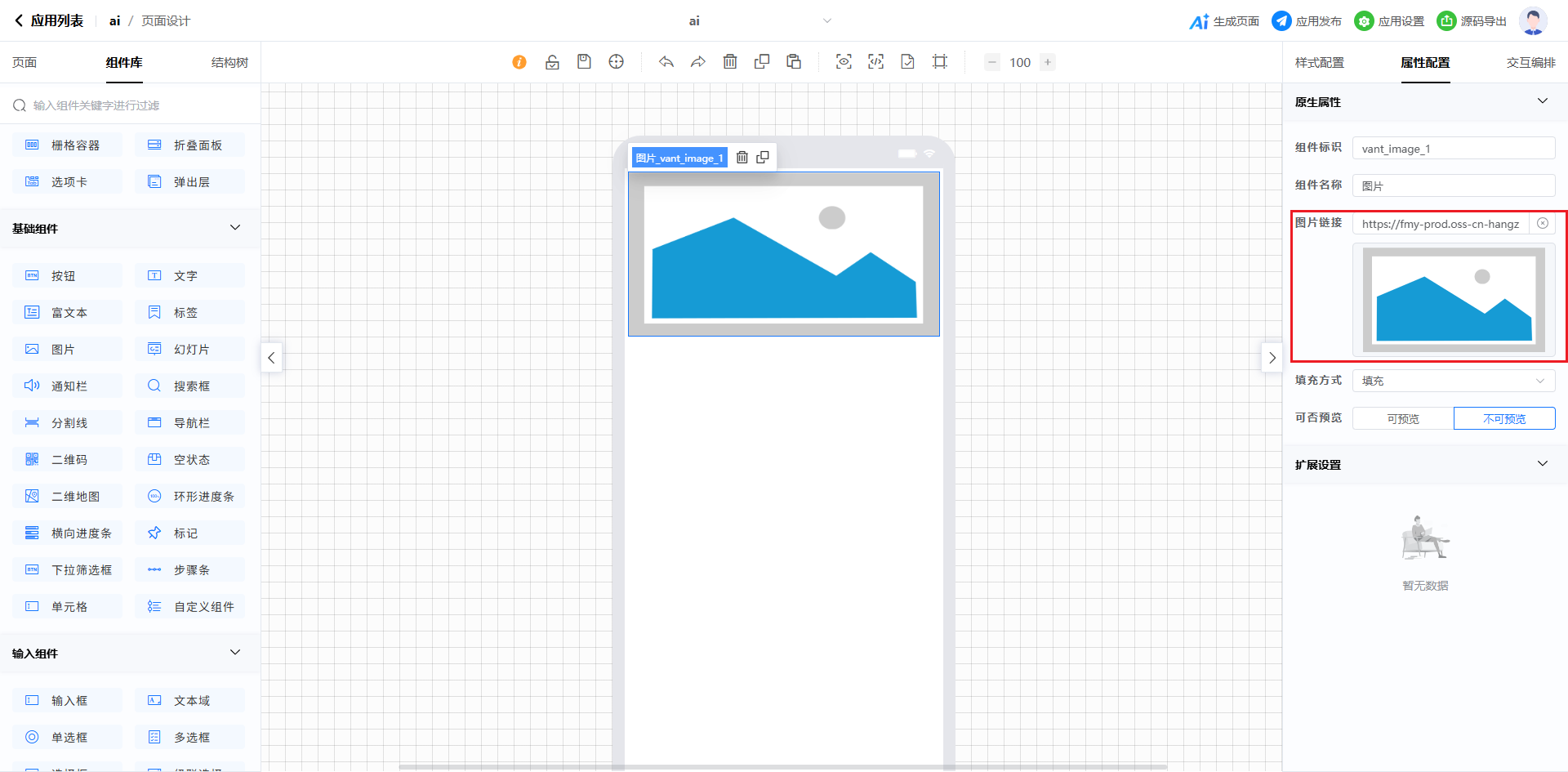This screenshot has width=1568, height=772.
Task: Open the source code view icon
Action: coord(875,62)
